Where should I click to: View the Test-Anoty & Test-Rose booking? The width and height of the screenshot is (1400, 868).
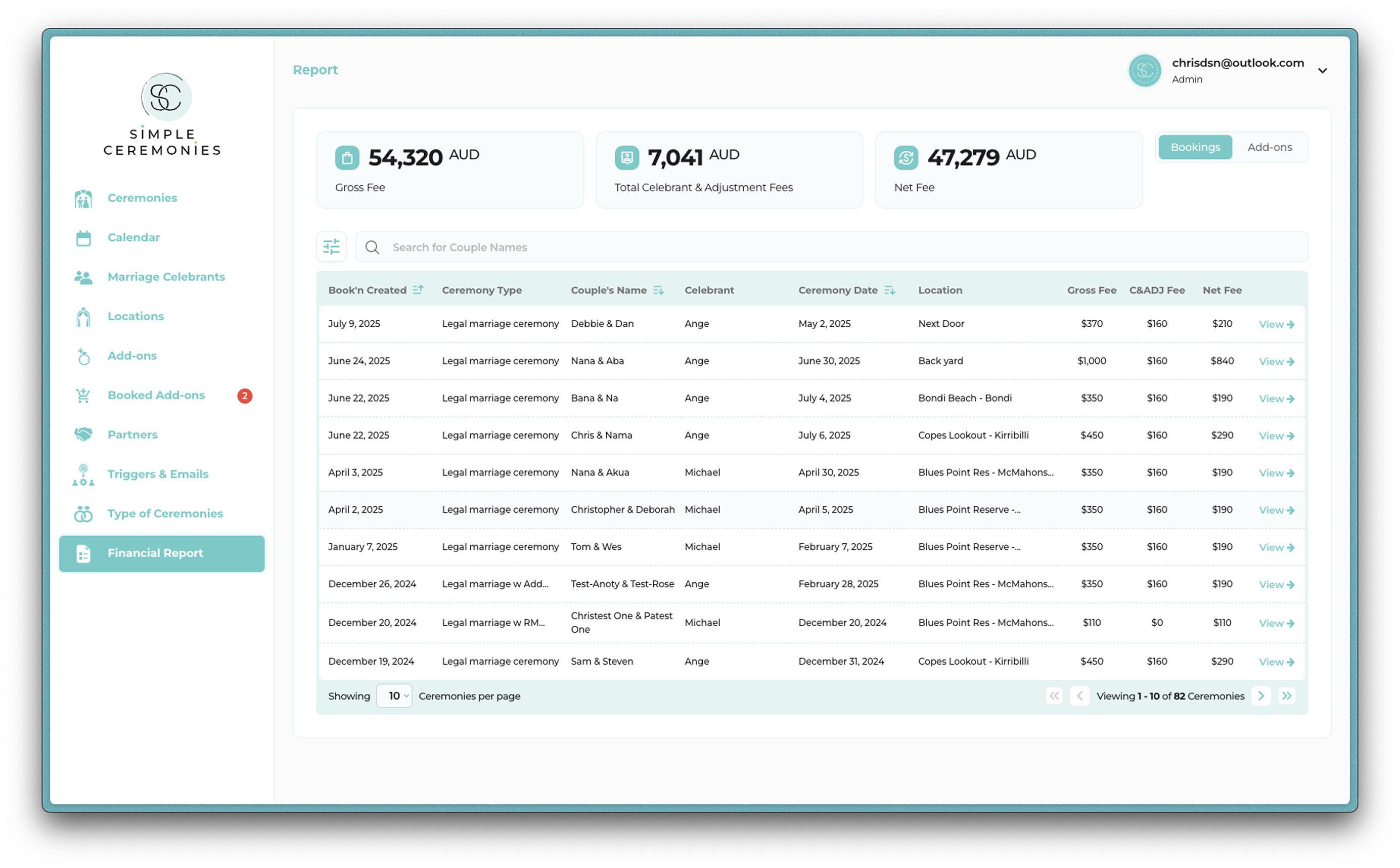click(x=1277, y=586)
